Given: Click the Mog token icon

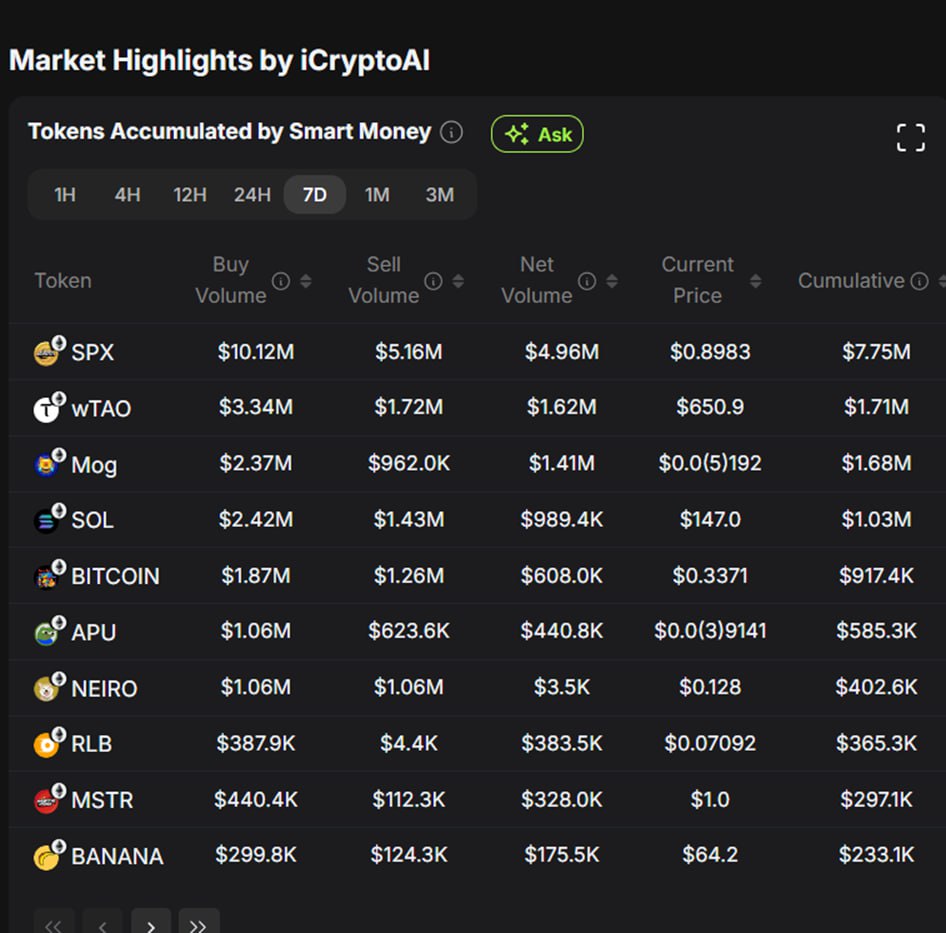Looking at the screenshot, I should 48,463.
